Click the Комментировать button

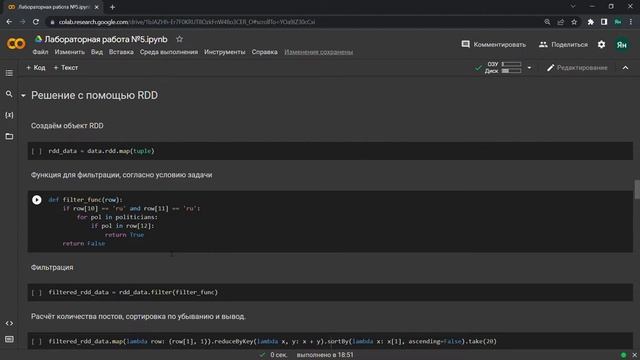point(493,44)
